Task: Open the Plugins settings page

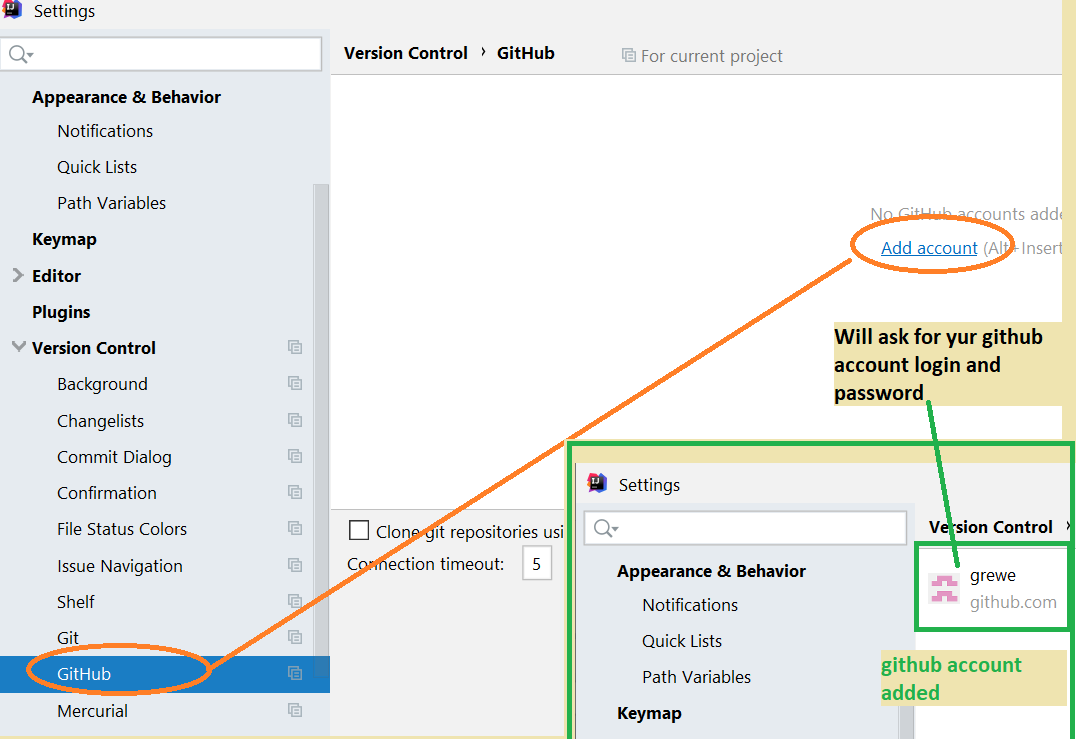Action: coord(61,312)
